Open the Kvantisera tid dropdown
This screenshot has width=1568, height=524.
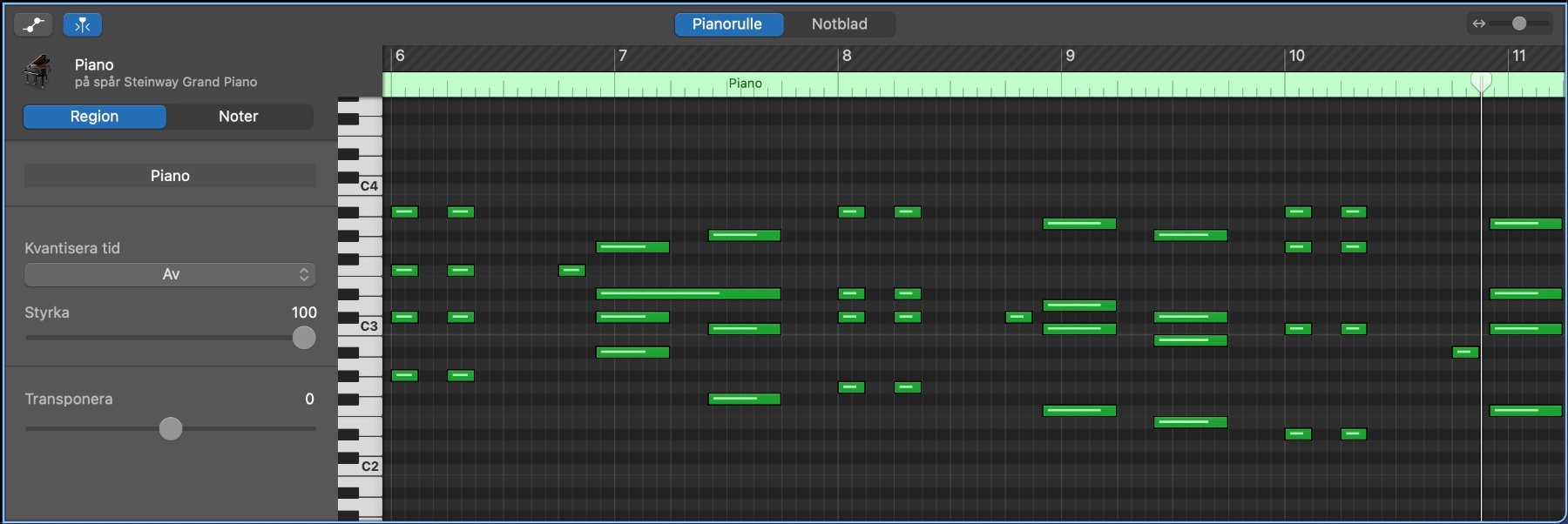point(170,274)
